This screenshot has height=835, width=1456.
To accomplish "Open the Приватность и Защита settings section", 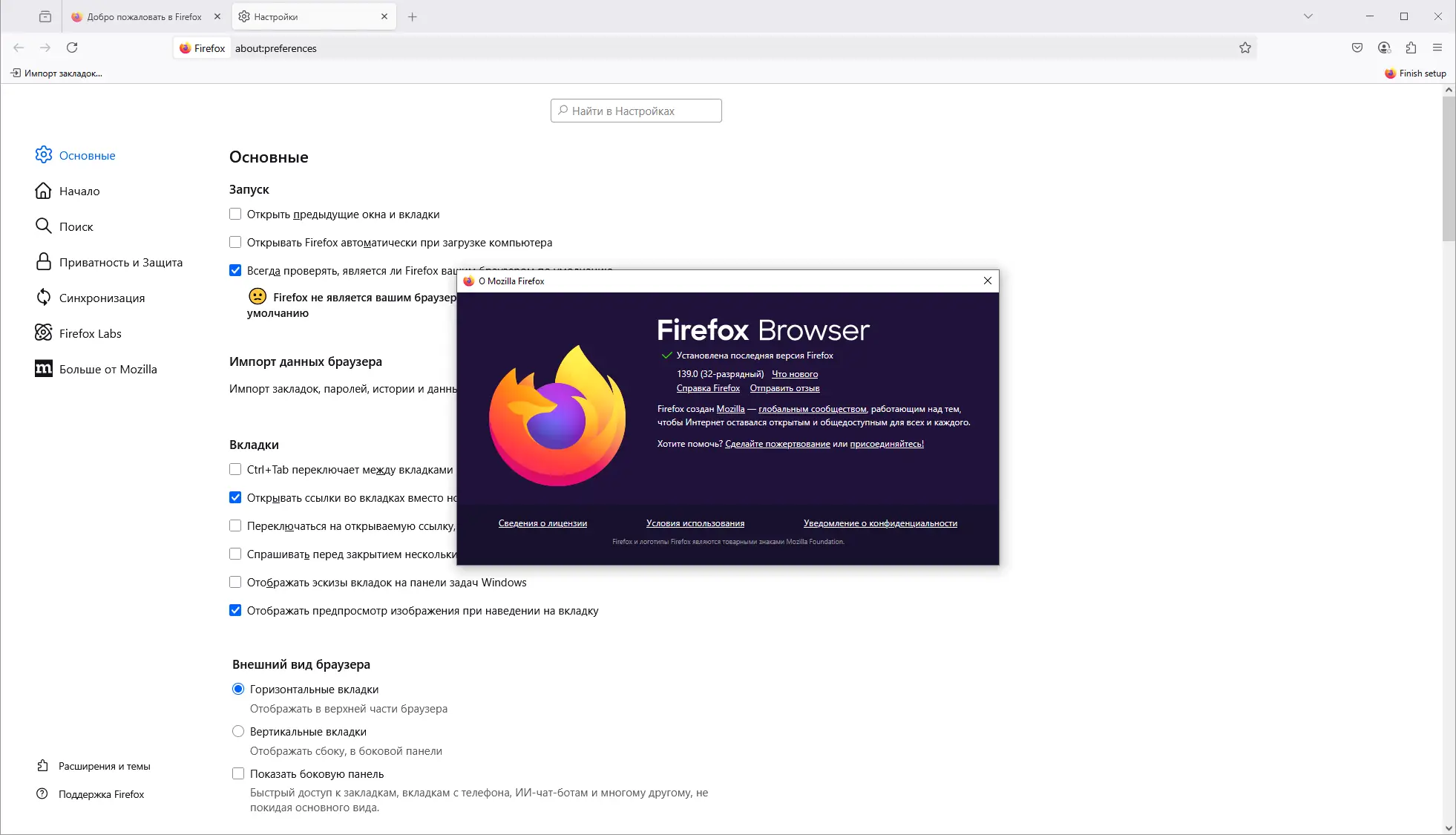I will click(x=120, y=263).
